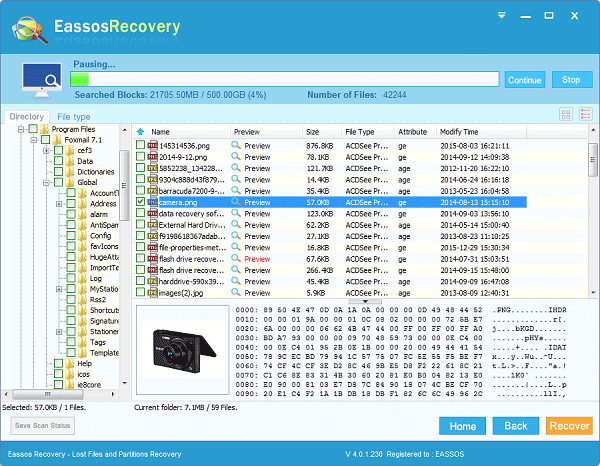Viewport: 600px width, 466px height.
Task: Click the Stop button
Action: (x=572, y=80)
